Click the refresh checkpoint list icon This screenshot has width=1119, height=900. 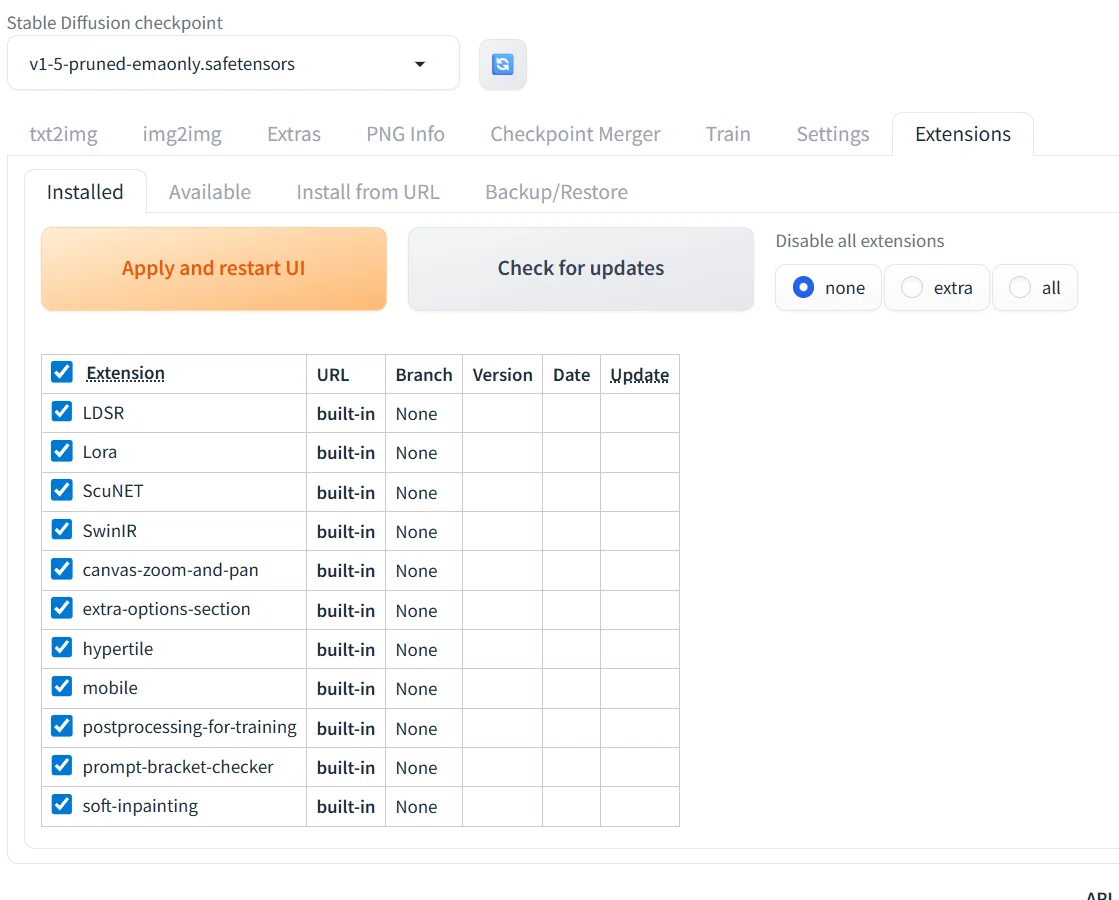[x=502, y=64]
